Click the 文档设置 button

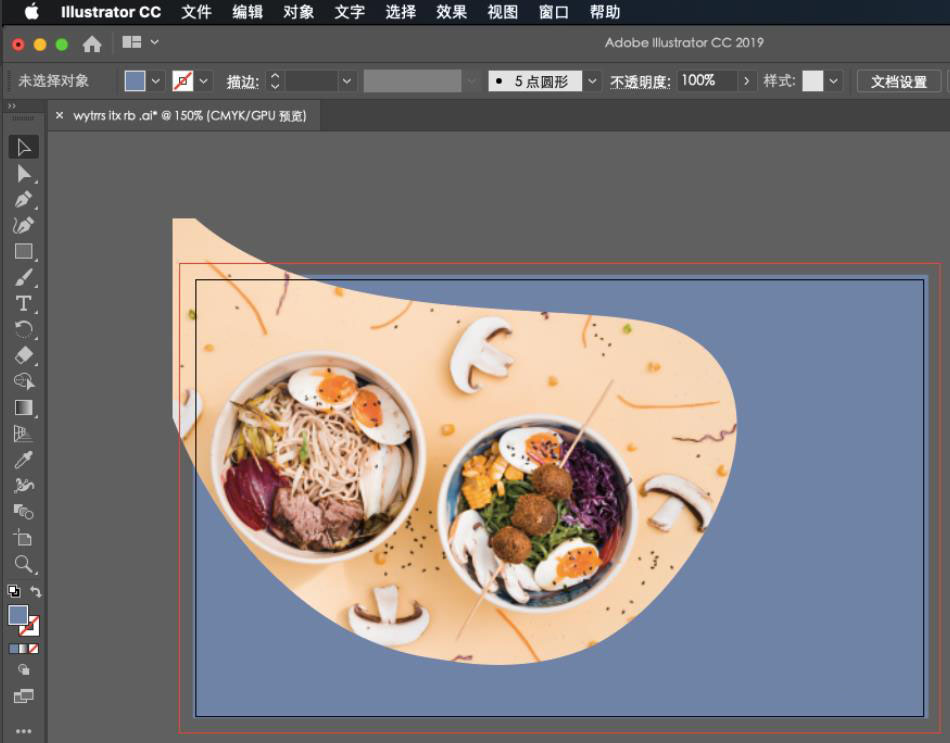click(x=899, y=81)
